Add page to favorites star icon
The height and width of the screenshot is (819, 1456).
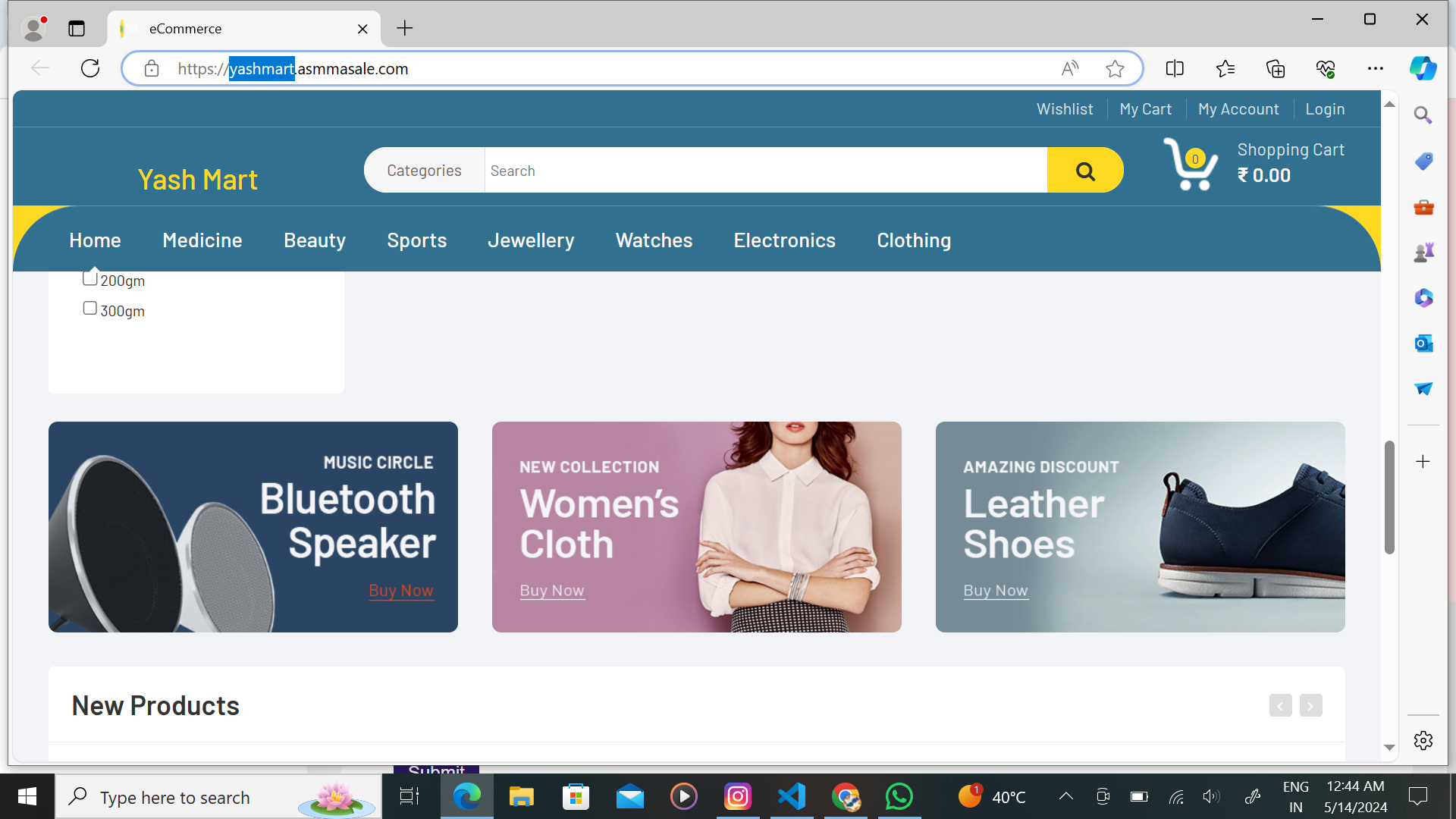pos(1115,68)
